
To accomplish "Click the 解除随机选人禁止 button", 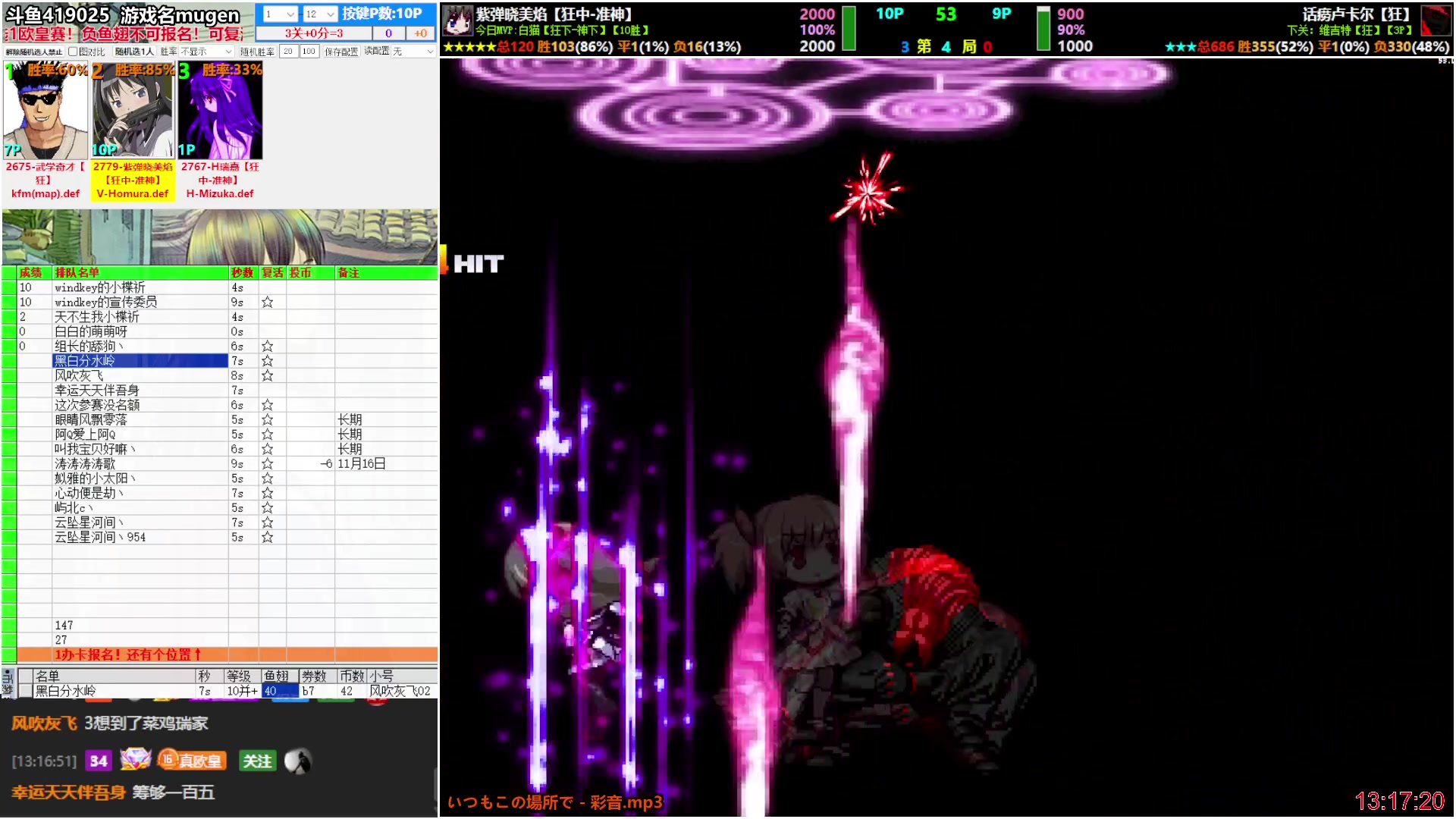I will pos(34,52).
